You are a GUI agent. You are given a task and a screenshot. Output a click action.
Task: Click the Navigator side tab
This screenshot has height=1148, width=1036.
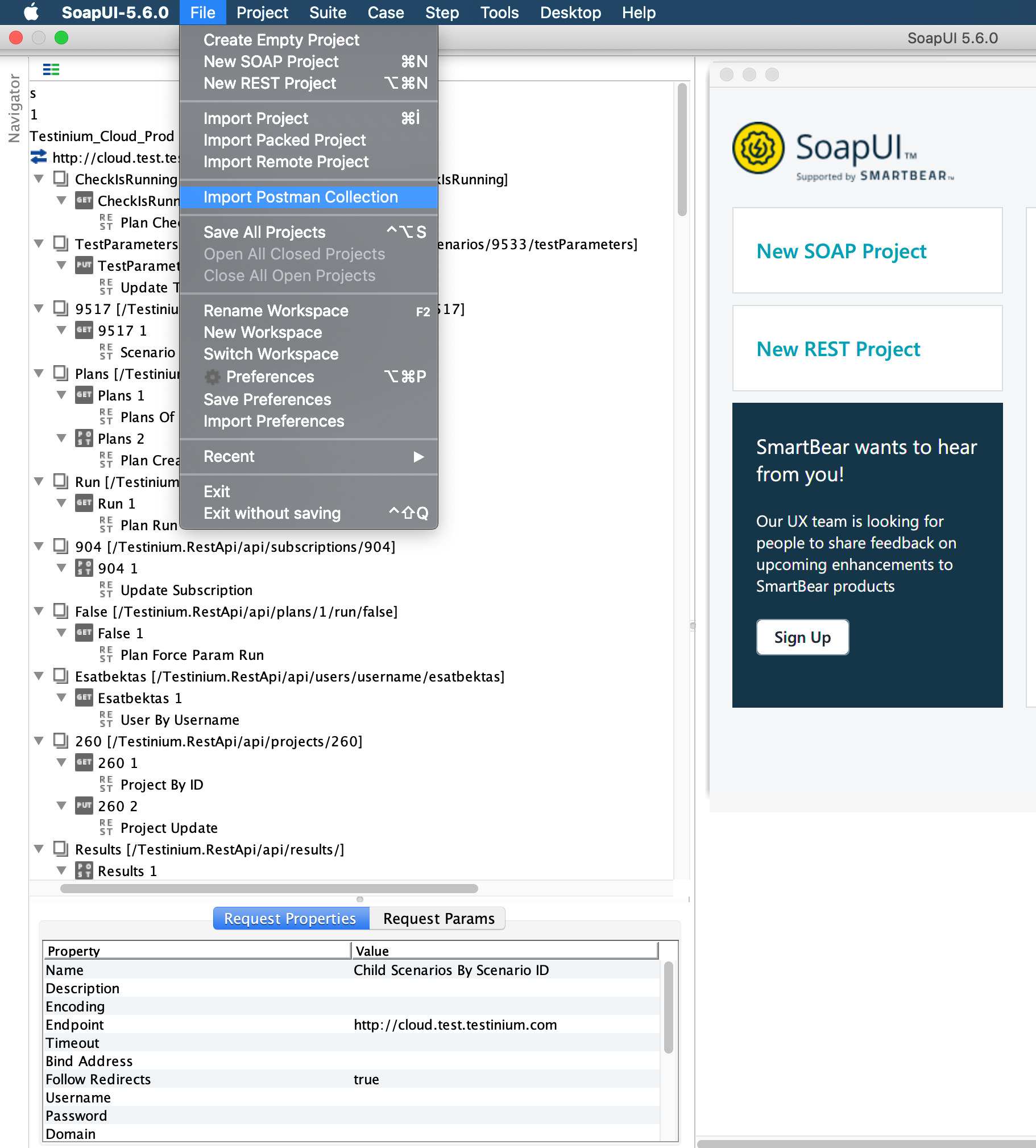[14, 108]
